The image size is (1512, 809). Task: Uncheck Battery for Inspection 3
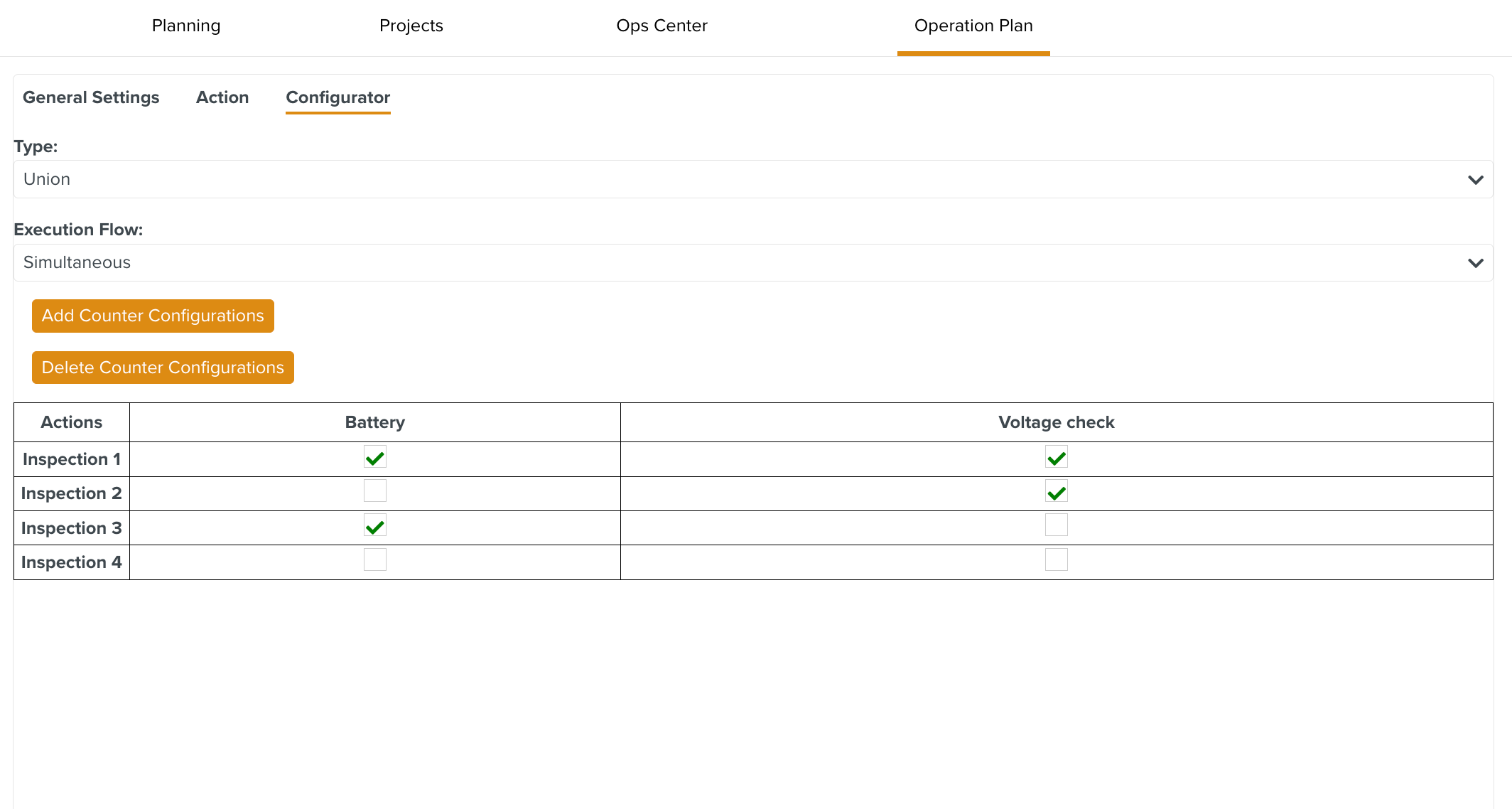point(374,525)
